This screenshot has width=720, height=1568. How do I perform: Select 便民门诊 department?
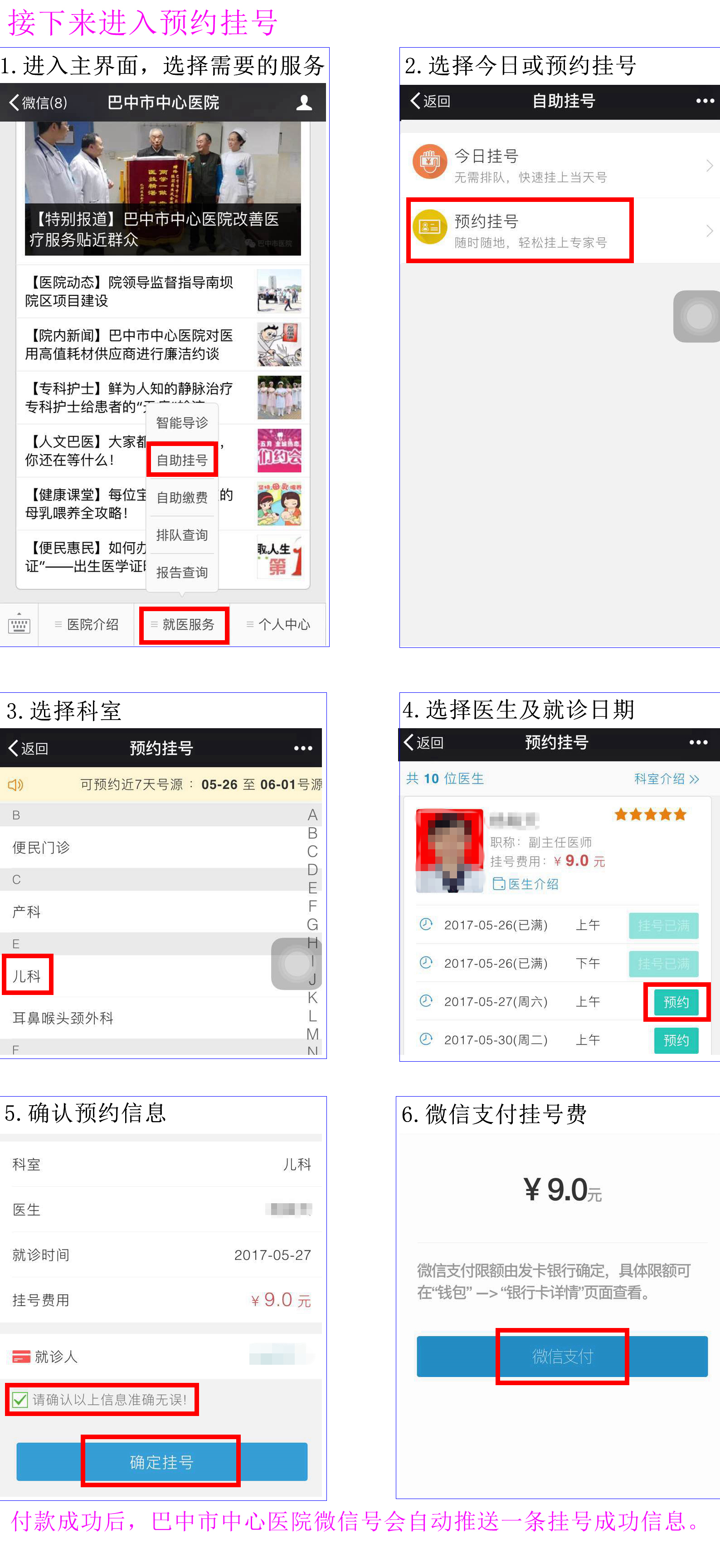161,848
